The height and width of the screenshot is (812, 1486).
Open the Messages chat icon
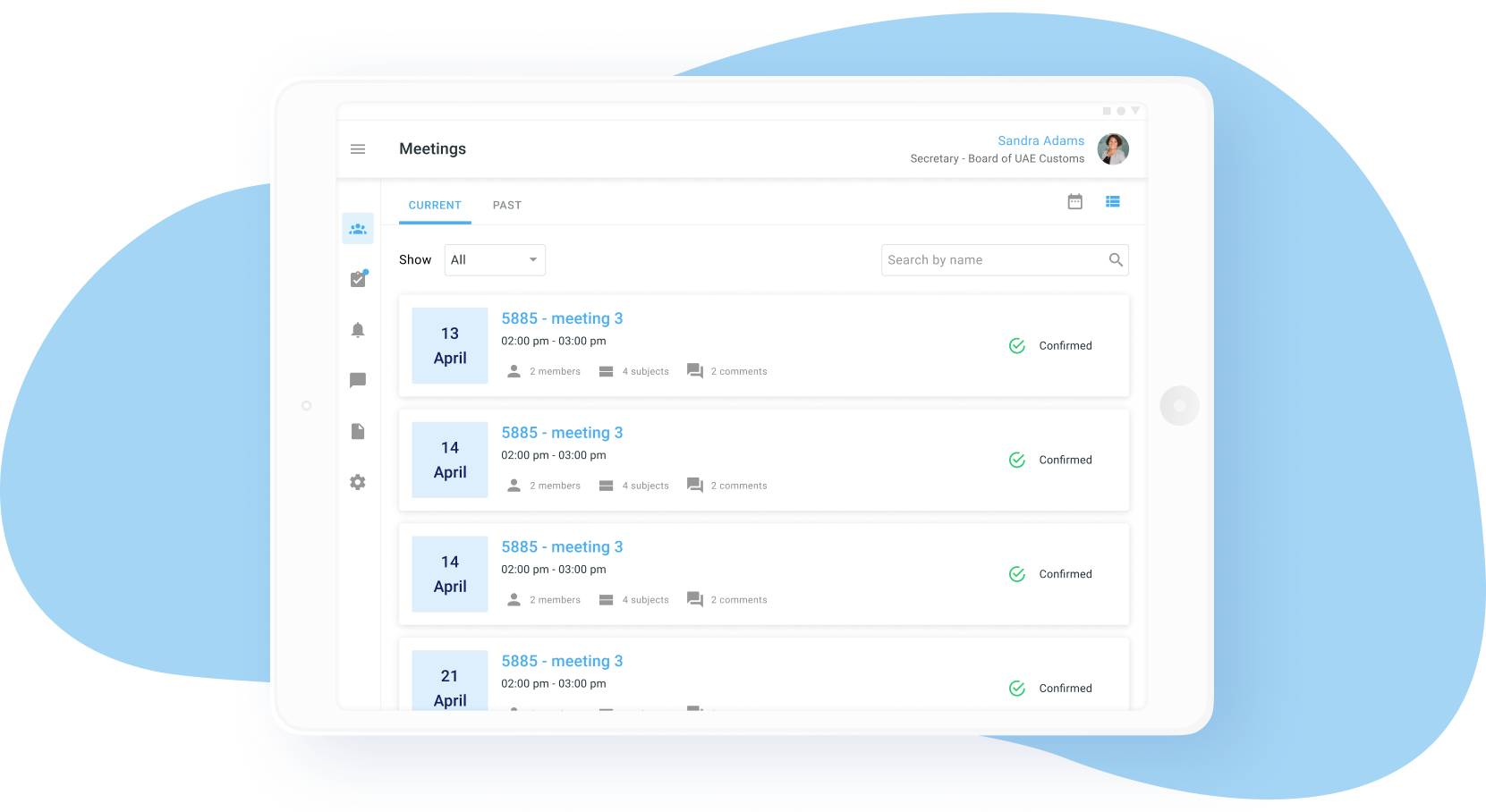click(358, 380)
